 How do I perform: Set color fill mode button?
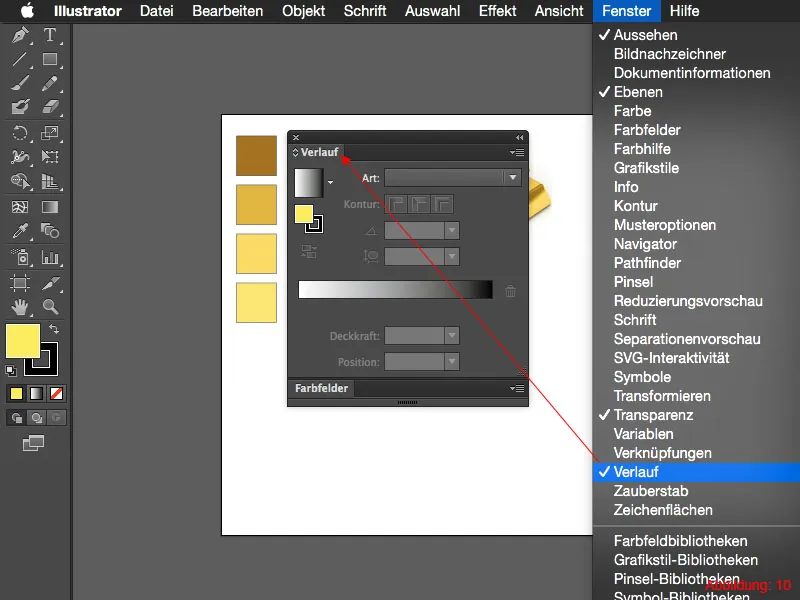tap(16, 393)
